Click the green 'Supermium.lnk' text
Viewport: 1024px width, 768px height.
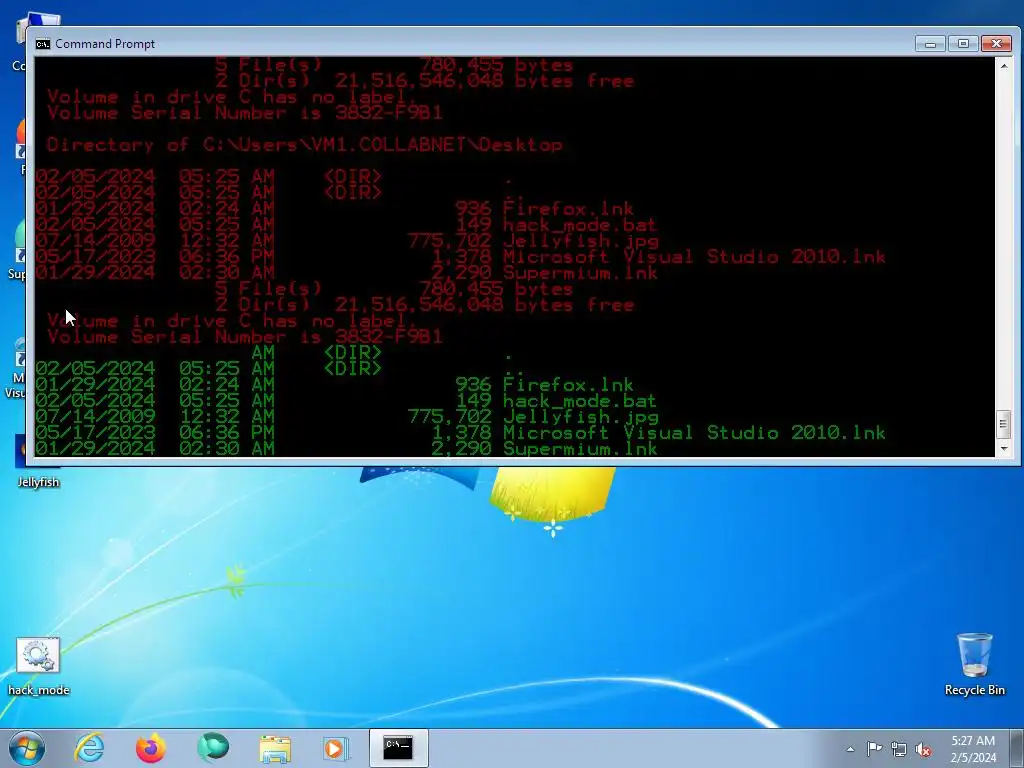(x=581, y=449)
